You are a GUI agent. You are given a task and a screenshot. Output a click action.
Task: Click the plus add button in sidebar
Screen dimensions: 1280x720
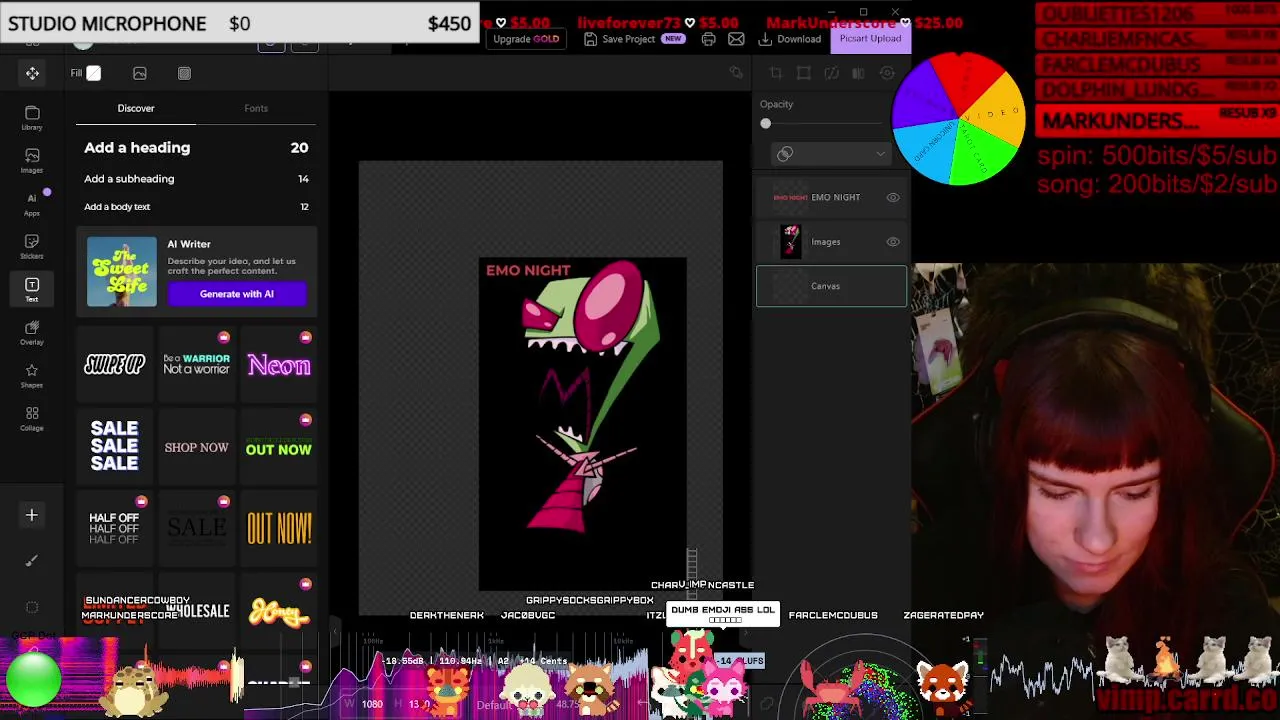pyautogui.click(x=32, y=515)
